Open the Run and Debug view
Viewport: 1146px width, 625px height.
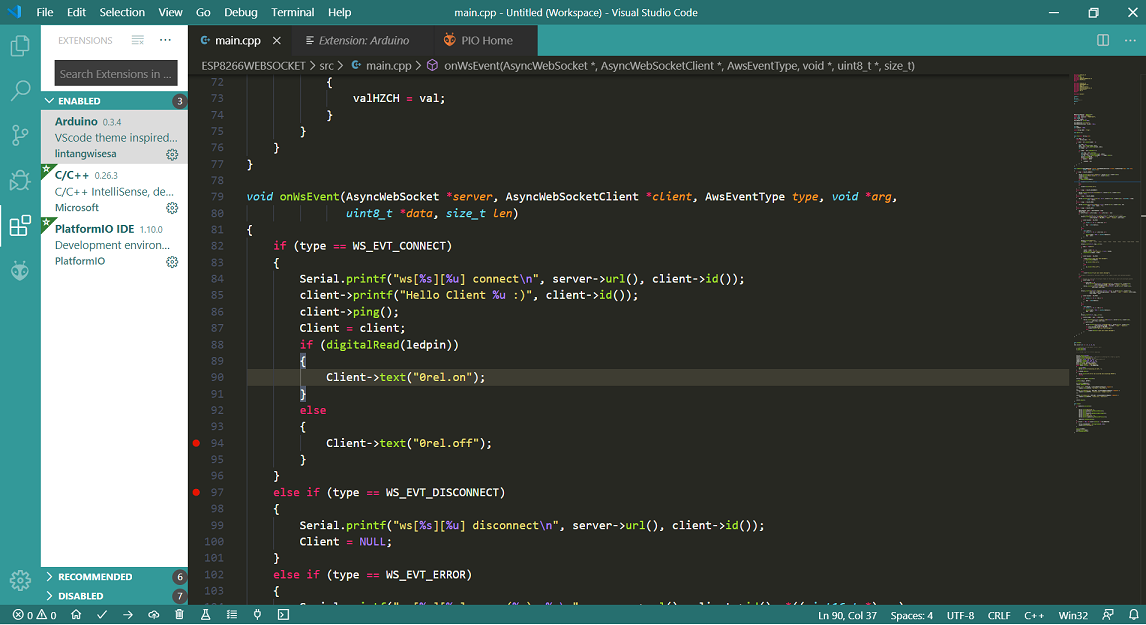click(20, 181)
